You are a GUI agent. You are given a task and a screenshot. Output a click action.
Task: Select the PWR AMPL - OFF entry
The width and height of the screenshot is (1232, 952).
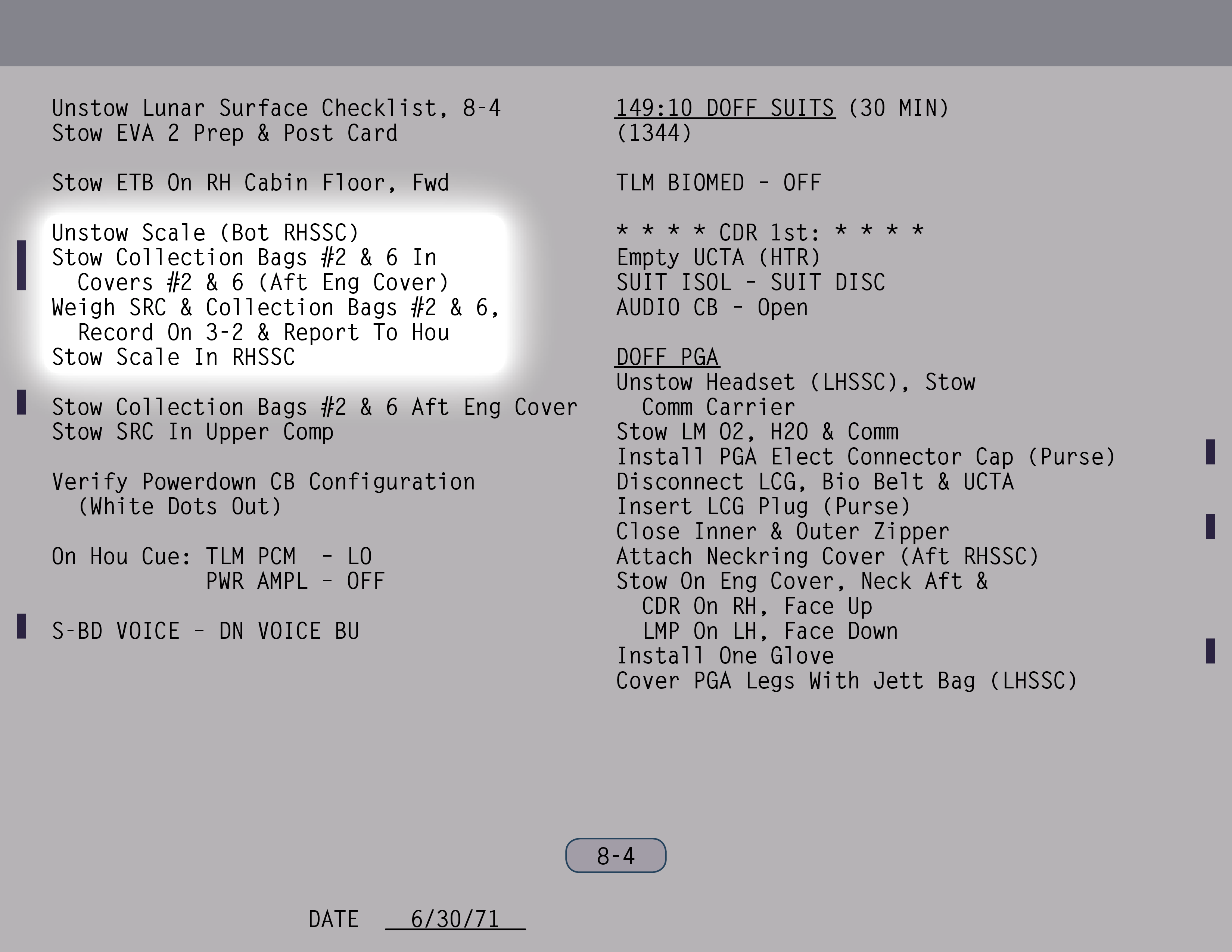point(295,581)
